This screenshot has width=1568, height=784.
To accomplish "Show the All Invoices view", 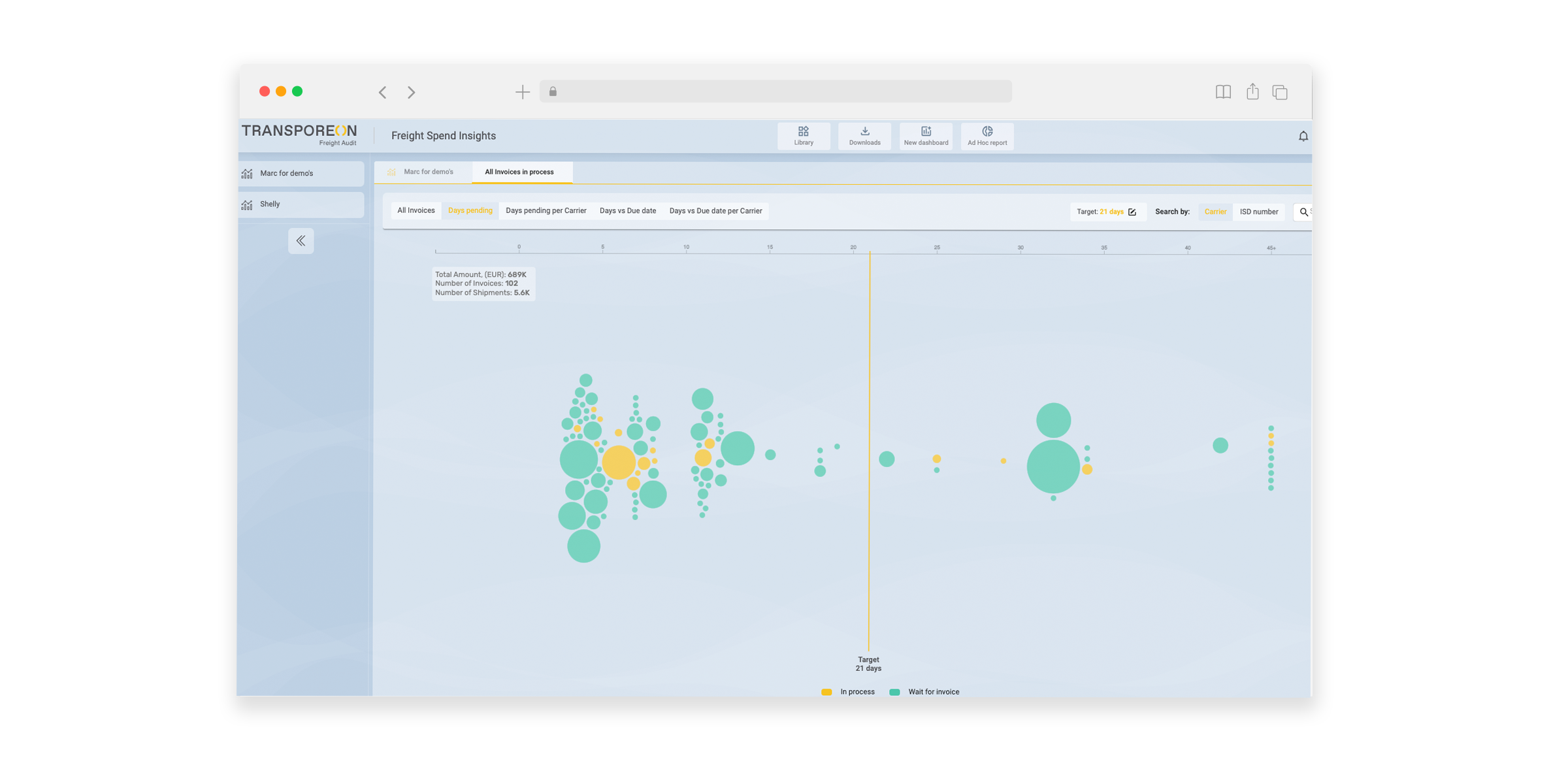I will tap(416, 210).
